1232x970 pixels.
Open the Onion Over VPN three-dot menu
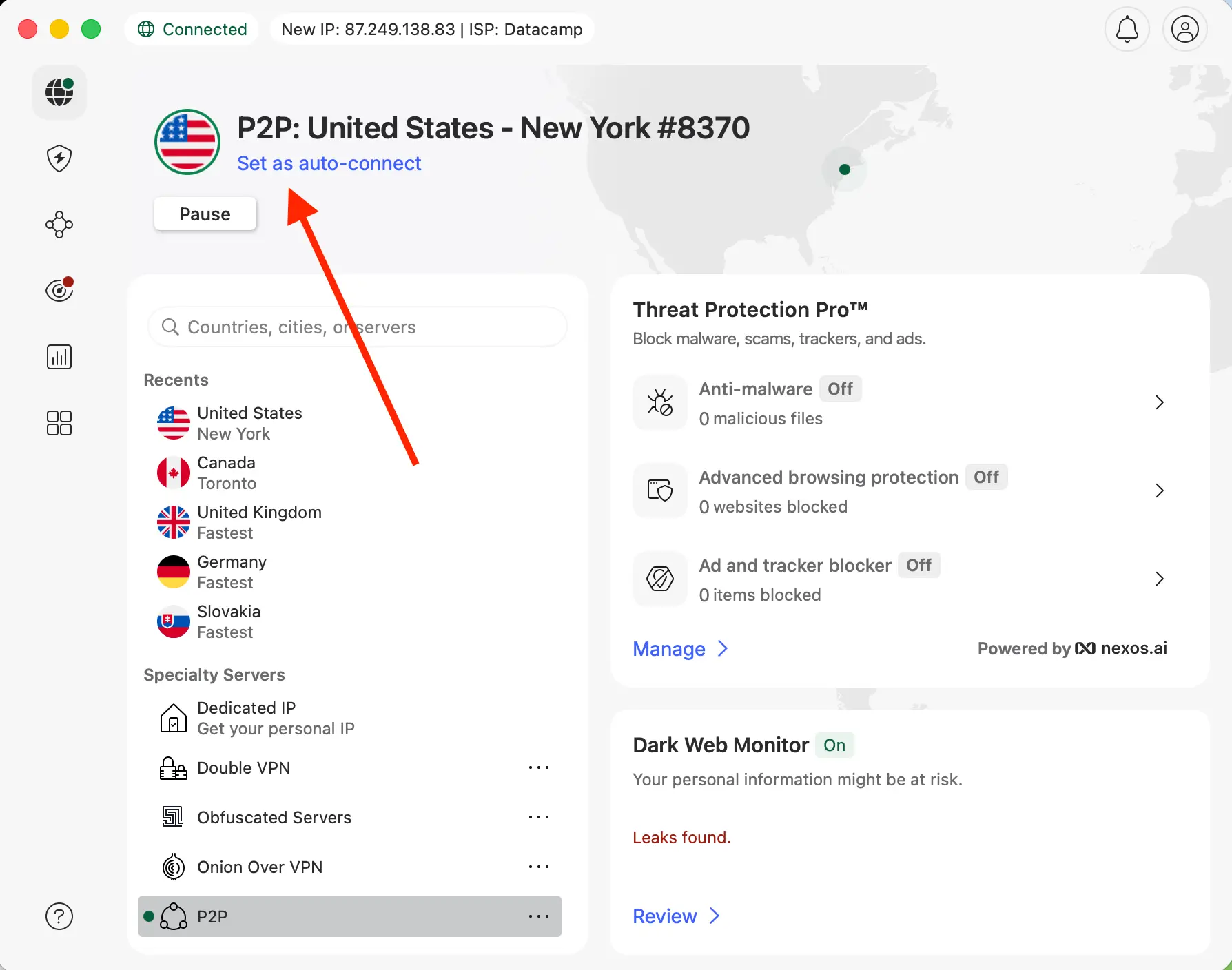click(539, 867)
